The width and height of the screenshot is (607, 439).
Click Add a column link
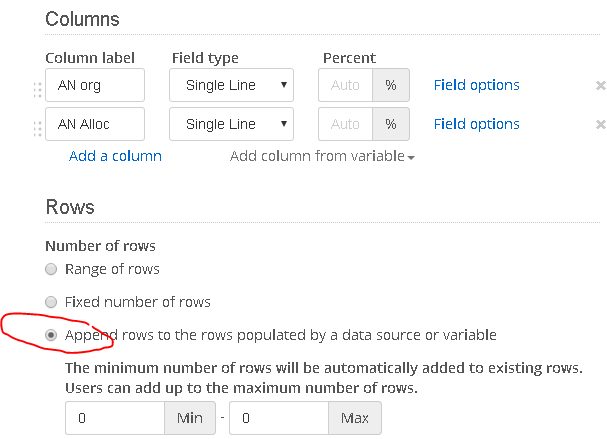pyautogui.click(x=115, y=156)
